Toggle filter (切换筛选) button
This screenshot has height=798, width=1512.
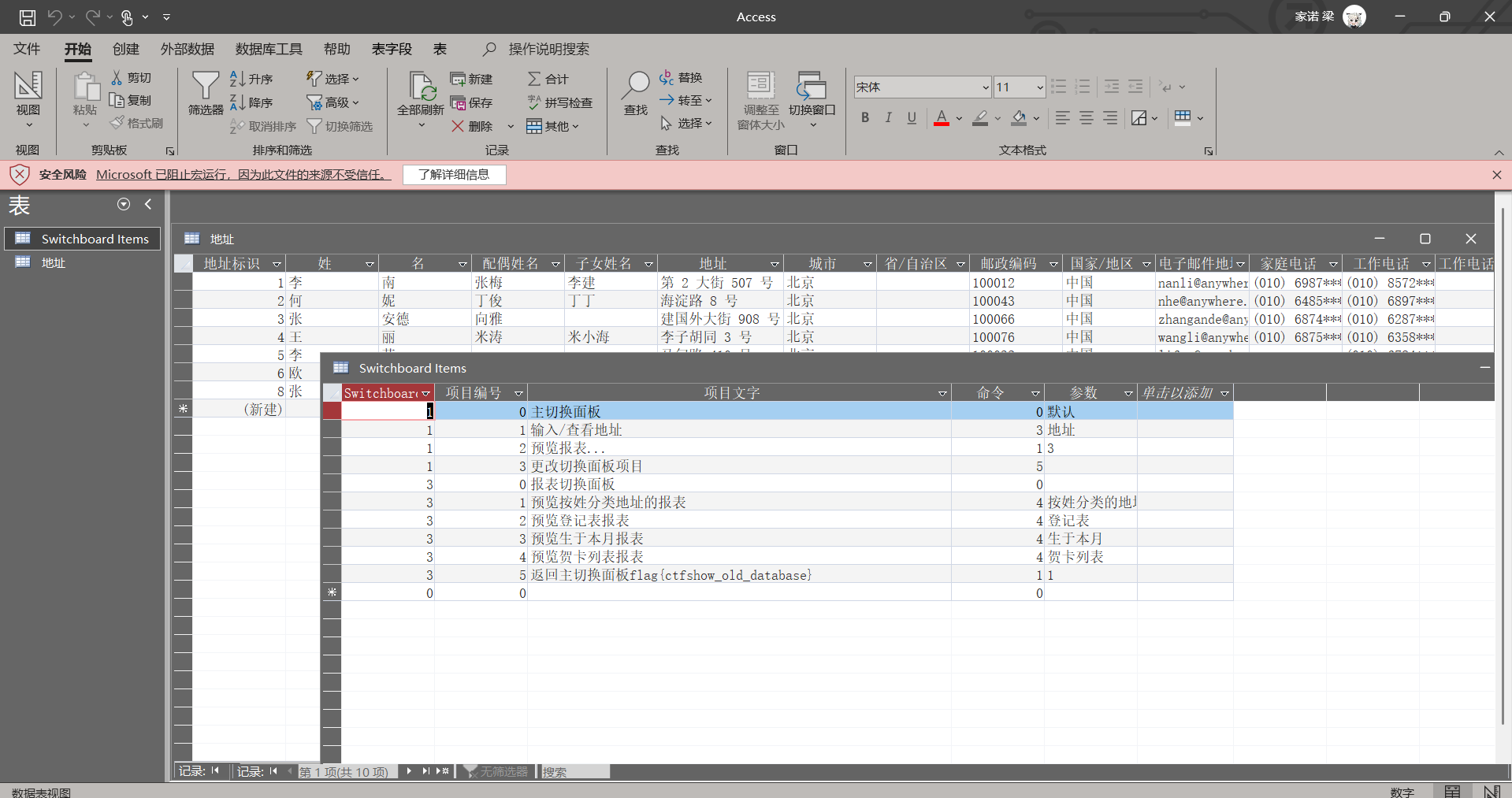[340, 126]
